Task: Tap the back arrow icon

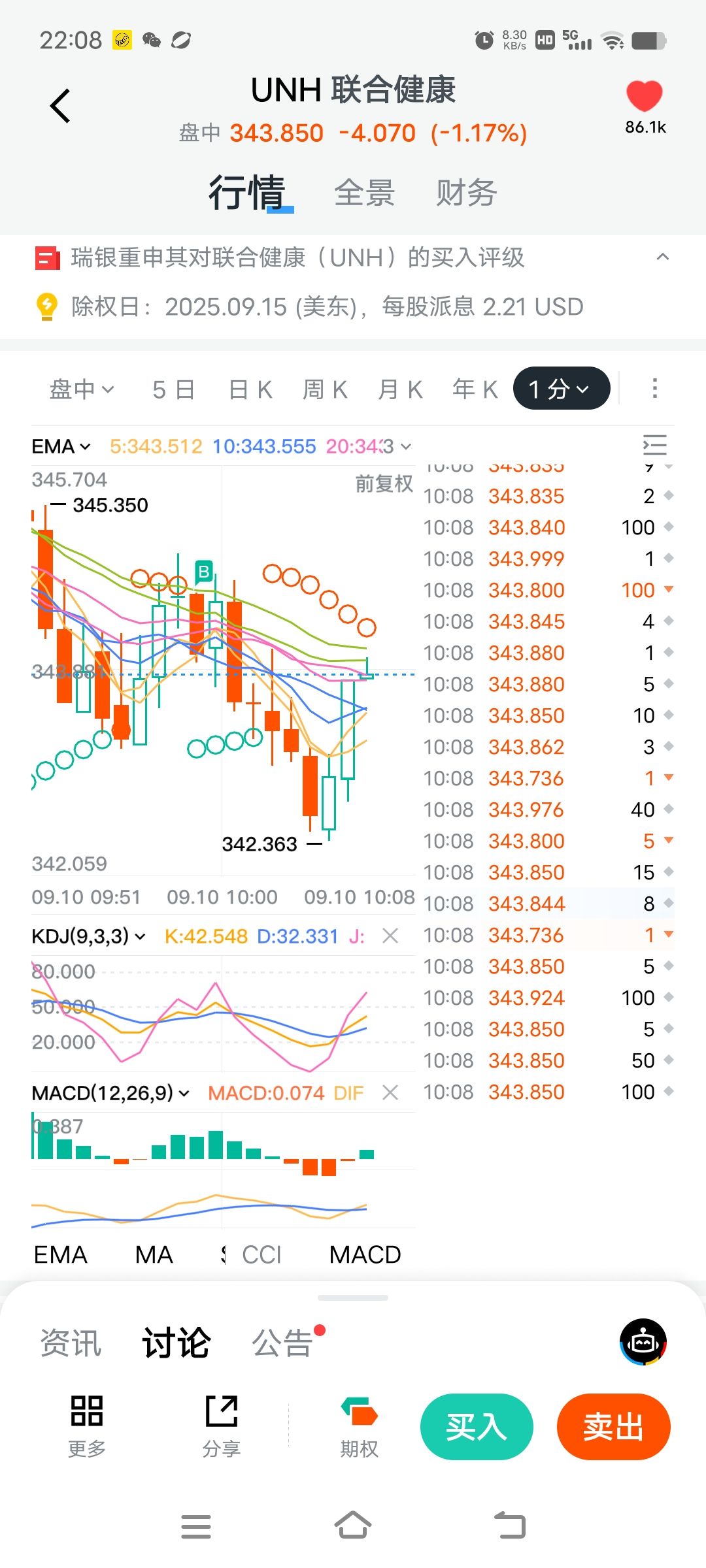Action: [x=60, y=106]
